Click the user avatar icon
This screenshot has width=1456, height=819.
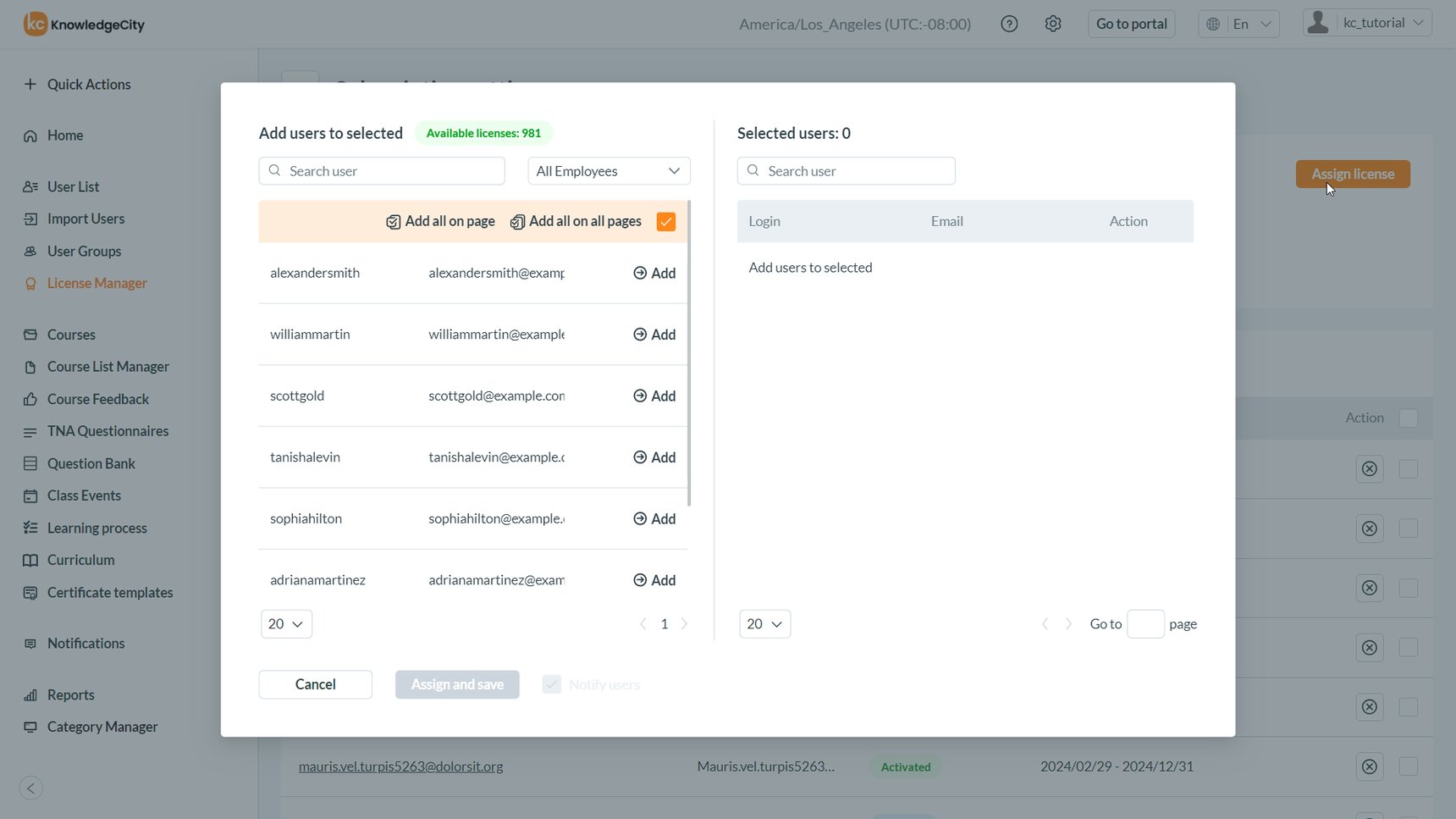tap(1318, 22)
